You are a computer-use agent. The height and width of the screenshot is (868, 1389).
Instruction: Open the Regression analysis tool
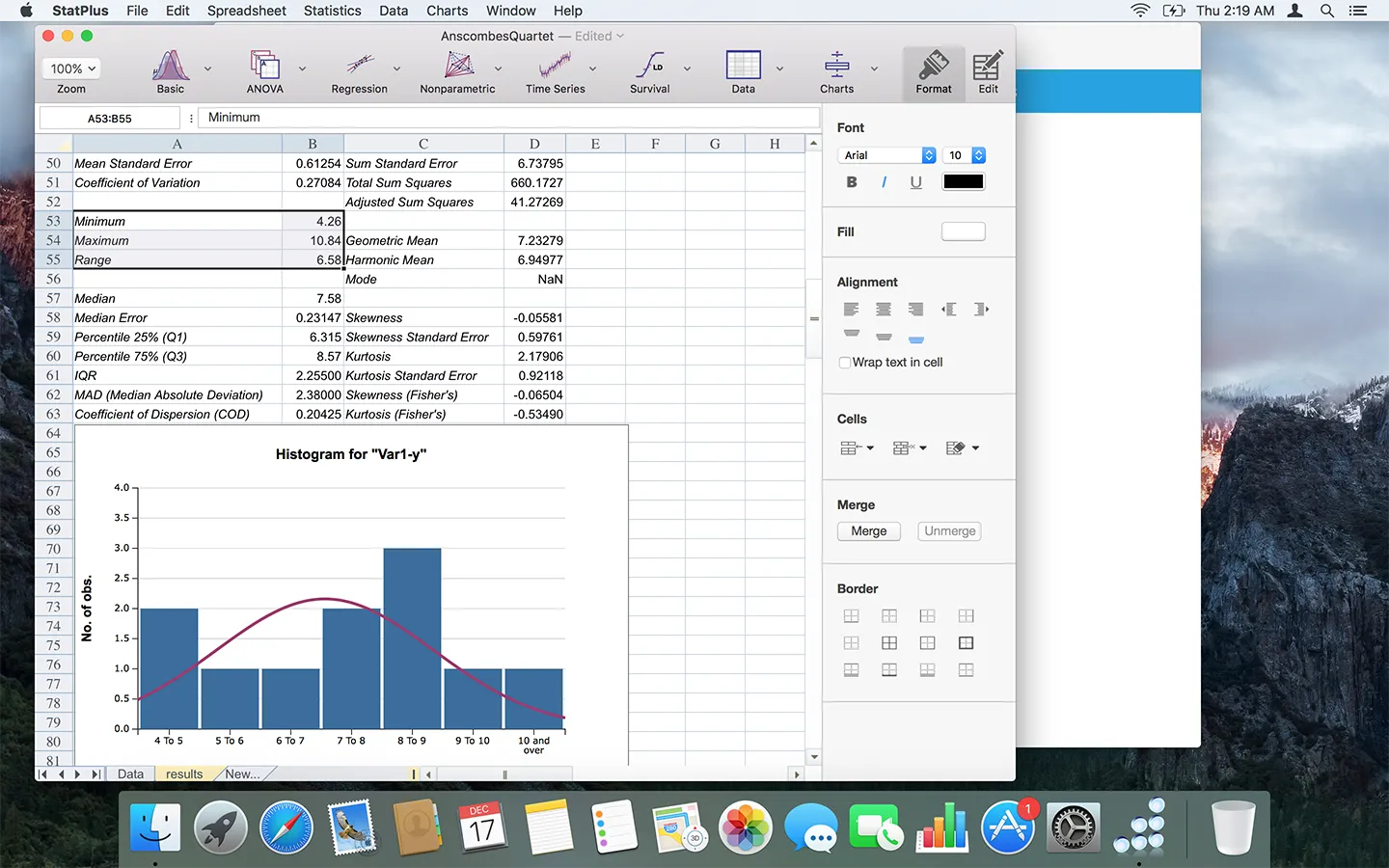tap(359, 67)
